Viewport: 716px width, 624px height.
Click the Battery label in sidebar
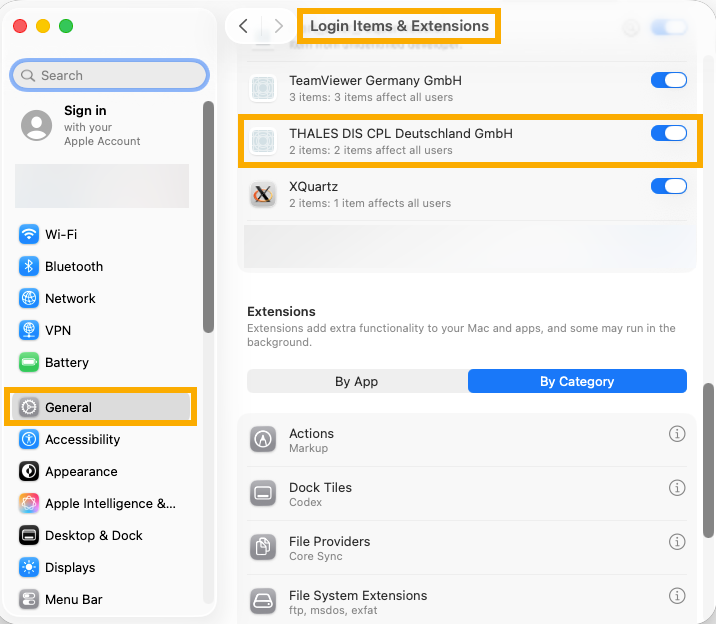67,362
